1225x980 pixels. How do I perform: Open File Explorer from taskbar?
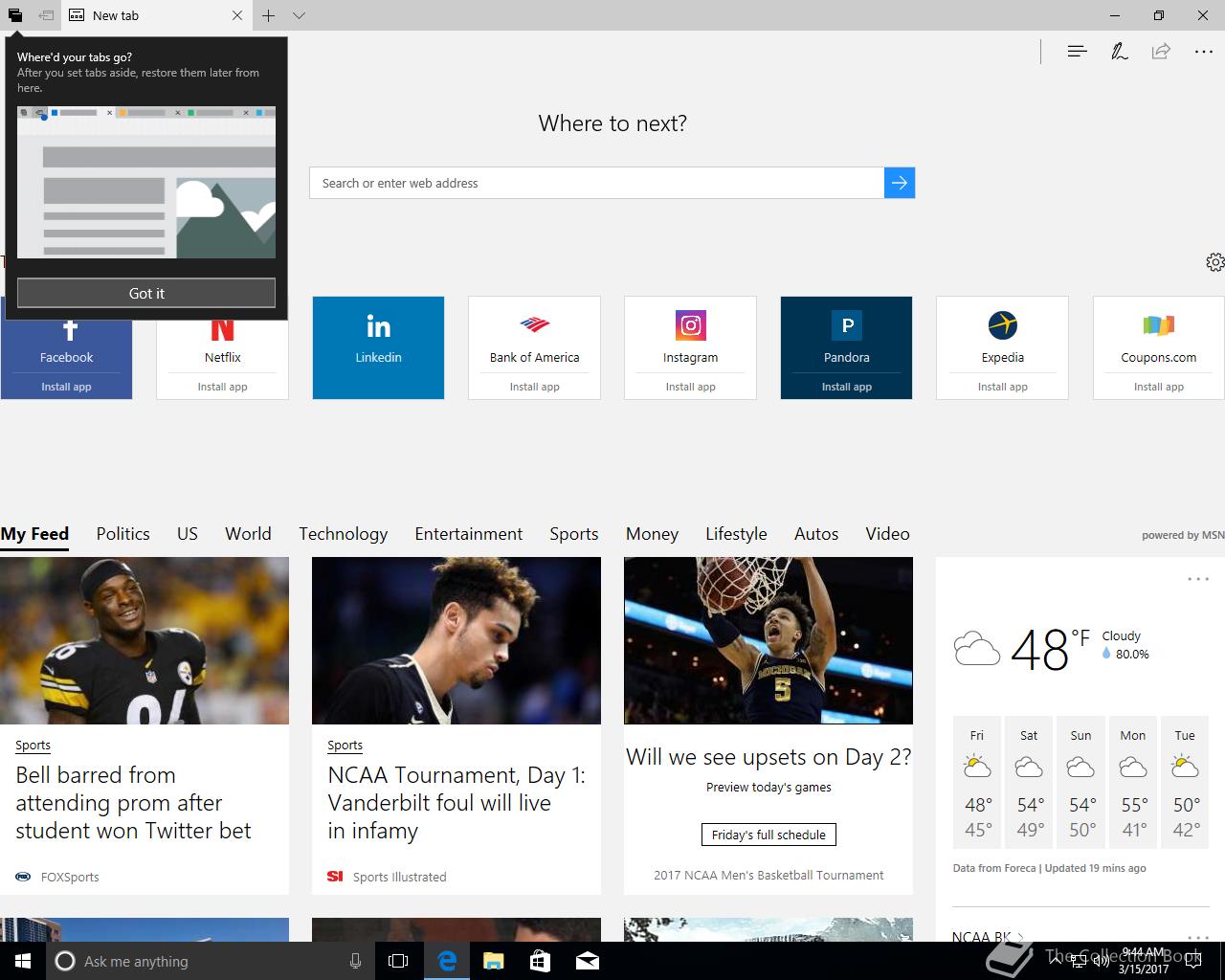click(x=493, y=961)
